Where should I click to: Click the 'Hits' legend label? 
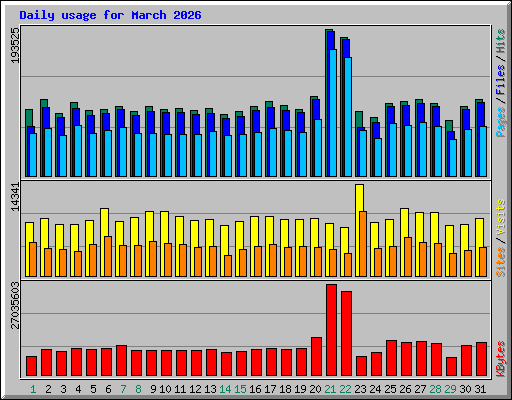[x=501, y=41]
